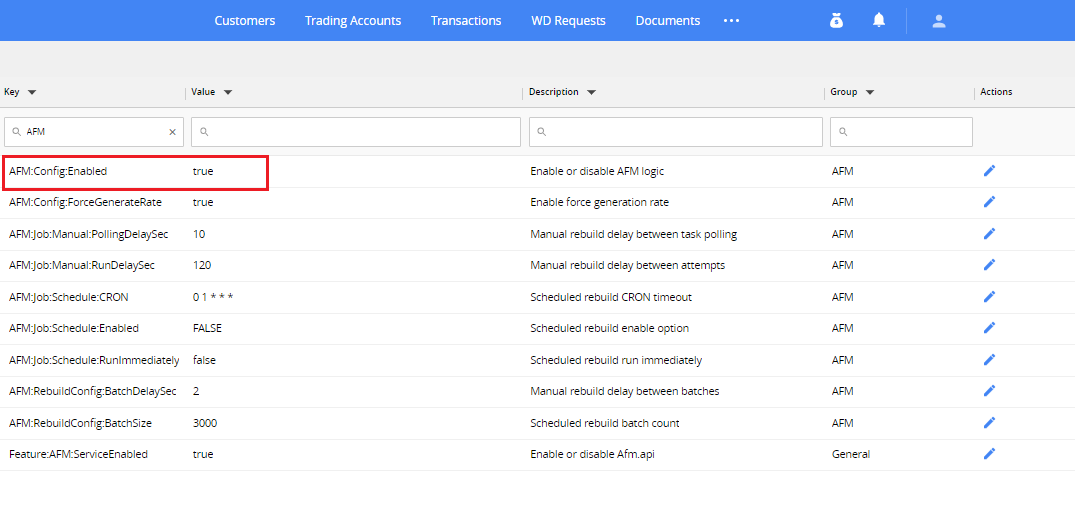Edit the AFM:Job:Schedule:Enabled setting
Image resolution: width=1075 pixels, height=529 pixels.
point(989,328)
